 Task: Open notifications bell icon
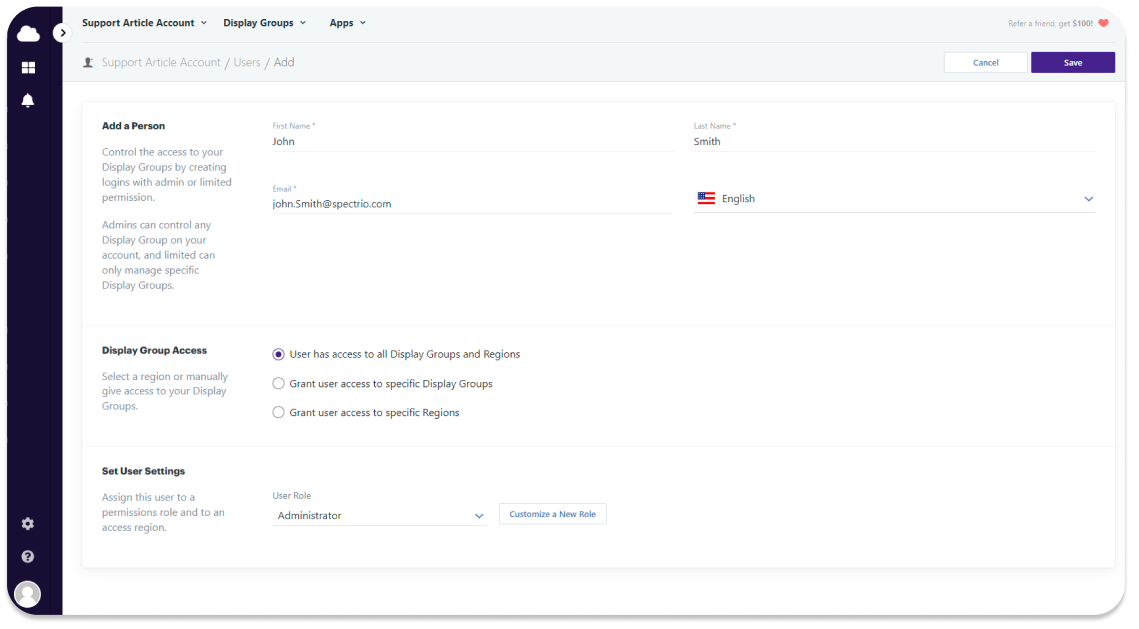pyautogui.click(x=28, y=100)
